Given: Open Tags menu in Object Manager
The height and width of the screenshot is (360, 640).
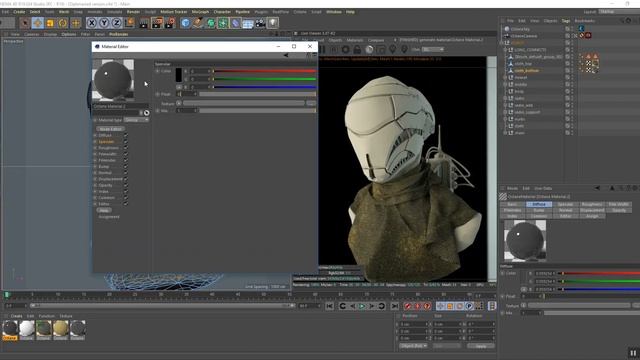Looking at the screenshot, I should (x=566, y=20).
